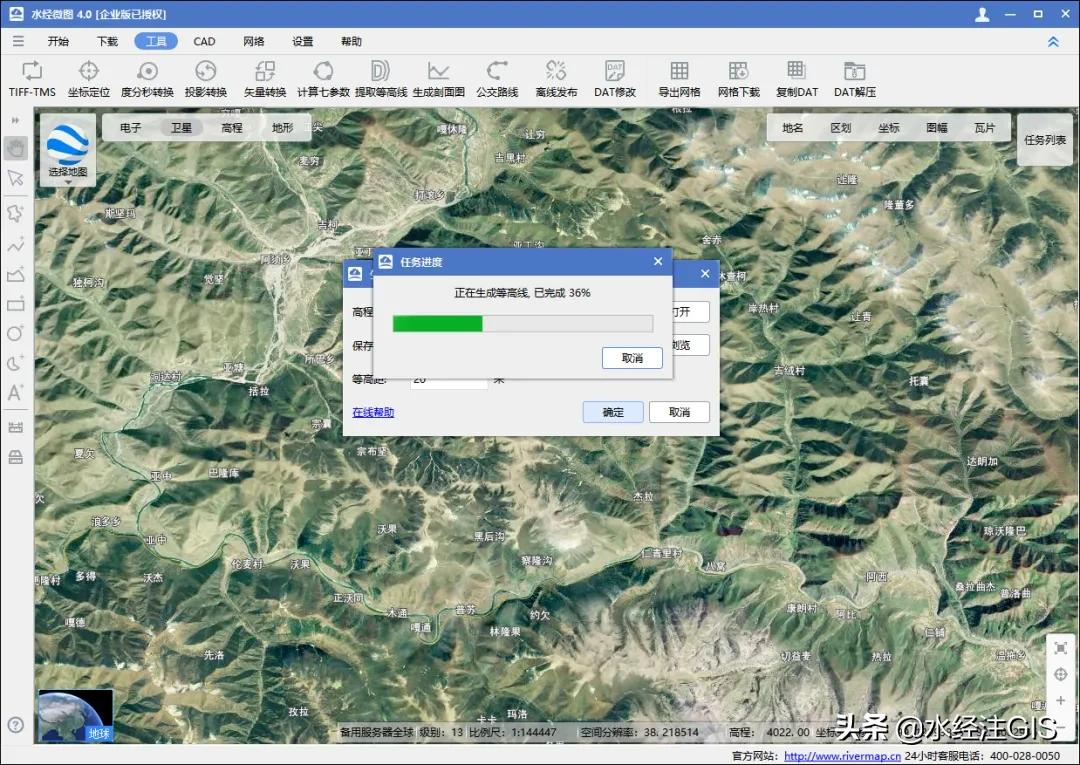Toggle the 图幅 map sheet overlay
Screen dimensions: 1080x765
click(937, 127)
